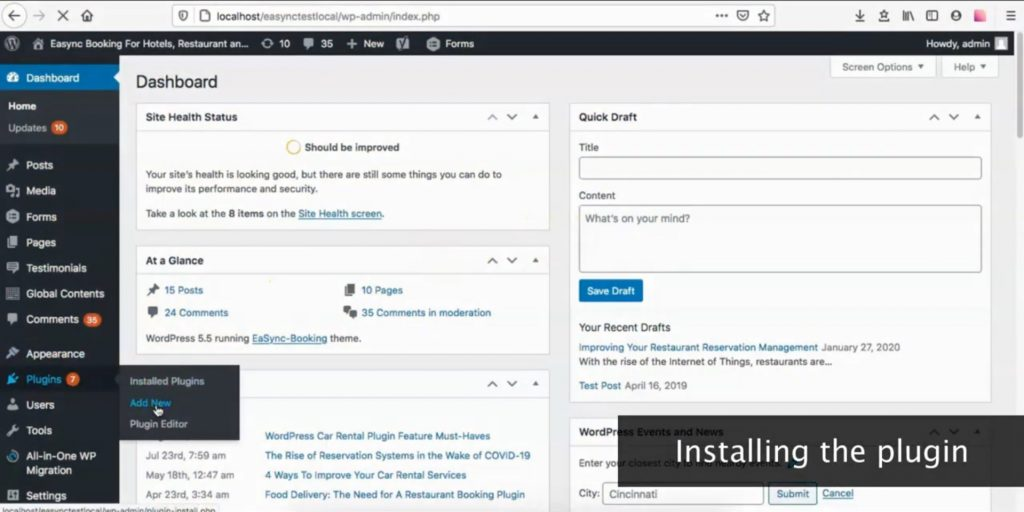Screen dimensions: 1024x512
Task: Click the What's on your mind content box
Action: coord(780,238)
